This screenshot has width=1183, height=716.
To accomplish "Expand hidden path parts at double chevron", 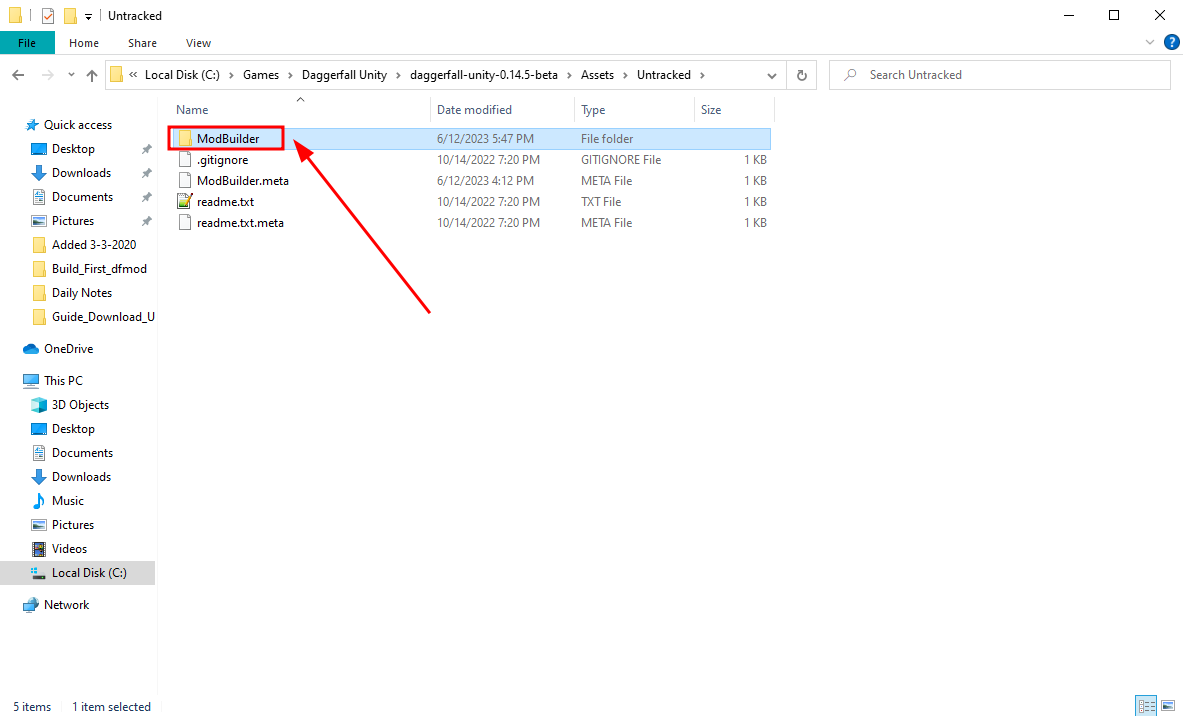I will click(x=133, y=75).
